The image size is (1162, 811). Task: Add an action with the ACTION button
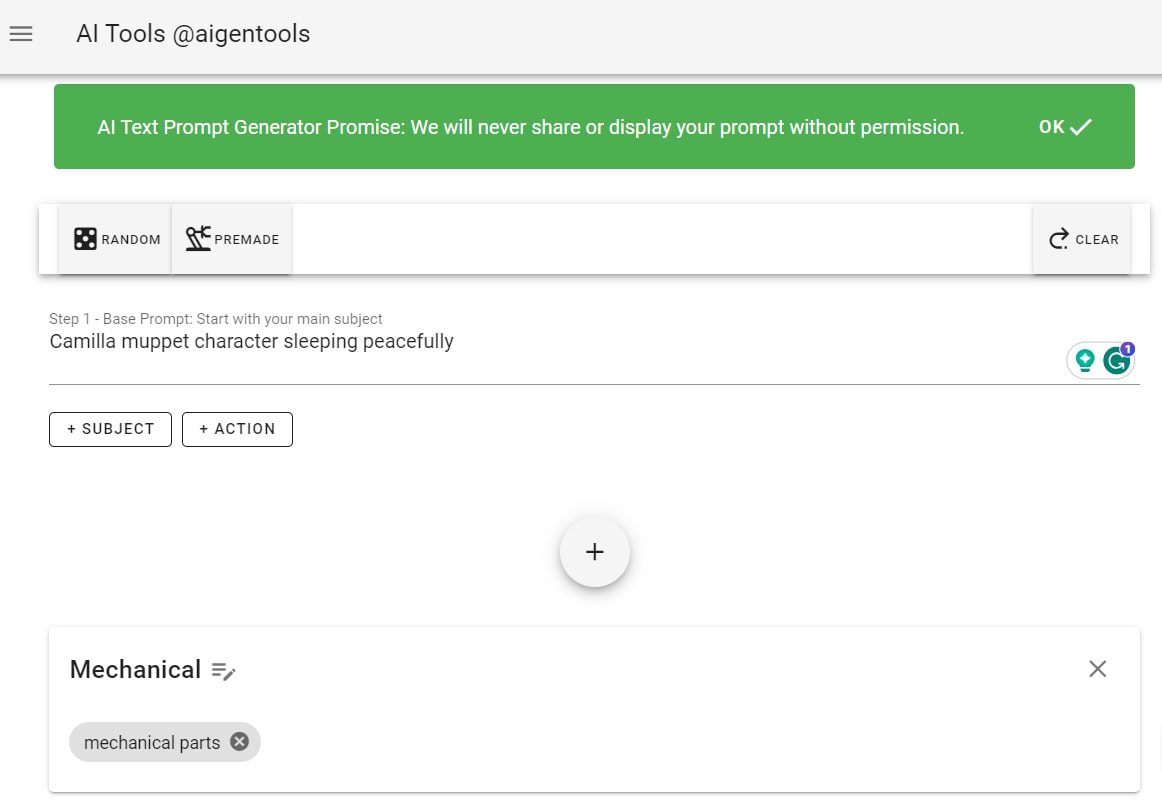(x=237, y=429)
